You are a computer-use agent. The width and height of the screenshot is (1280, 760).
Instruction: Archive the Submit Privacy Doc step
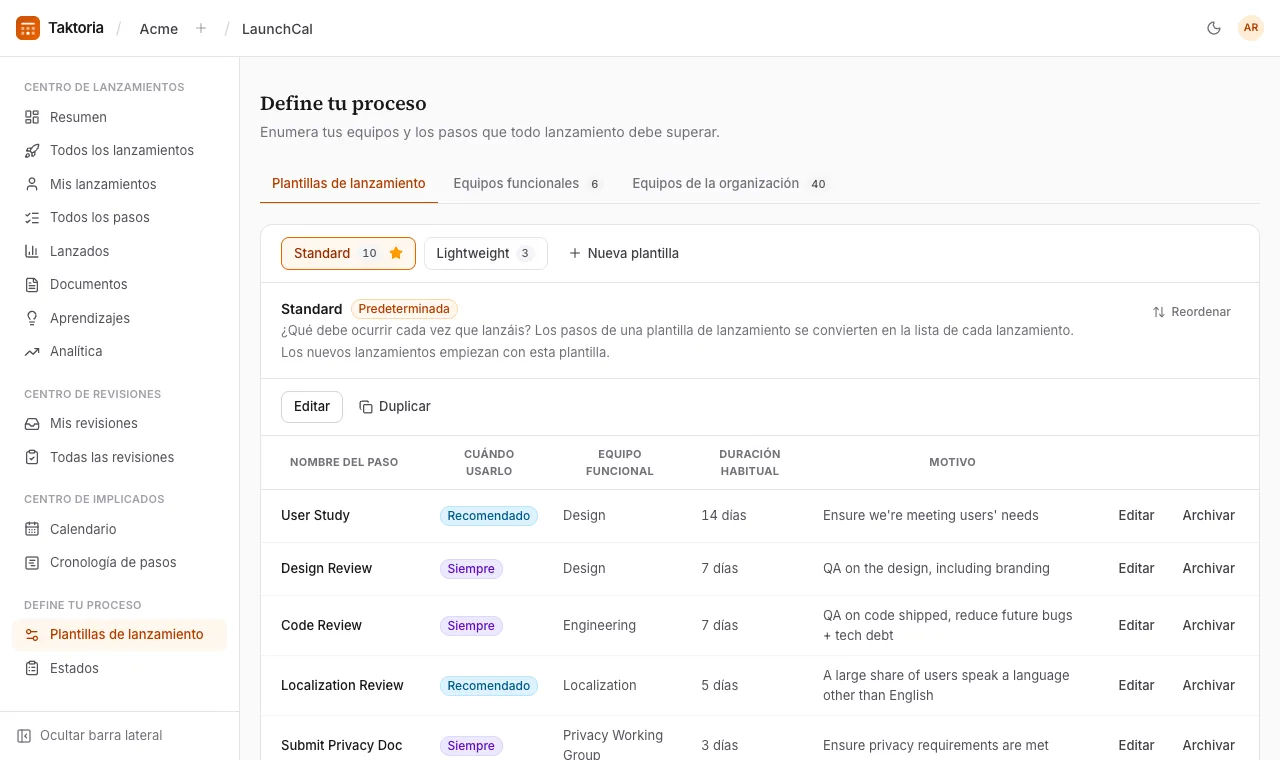1208,745
